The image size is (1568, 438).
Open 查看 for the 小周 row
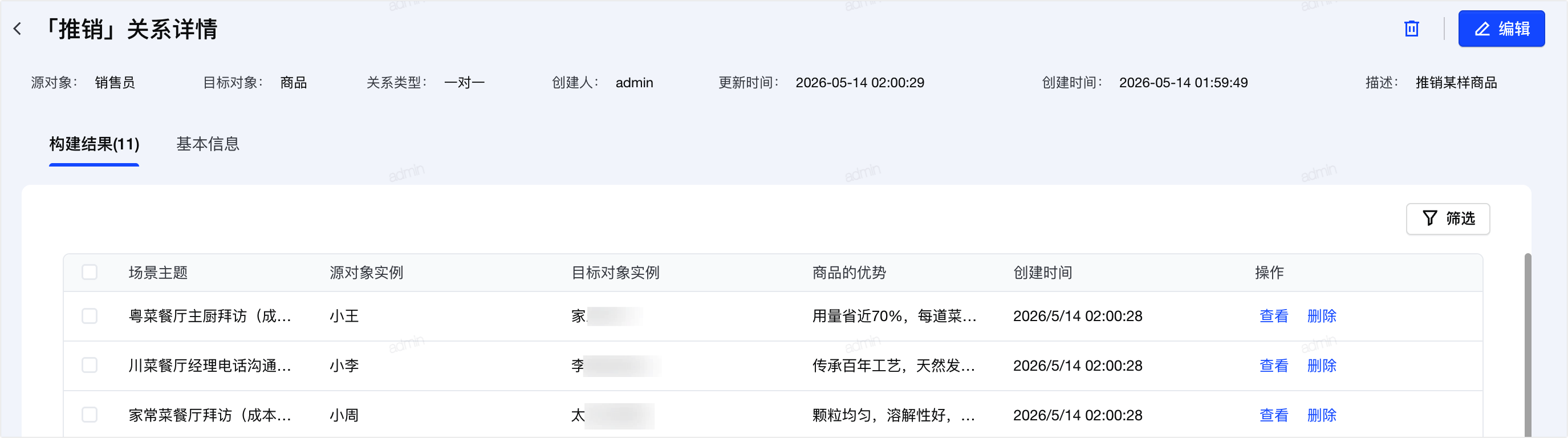click(x=1273, y=414)
